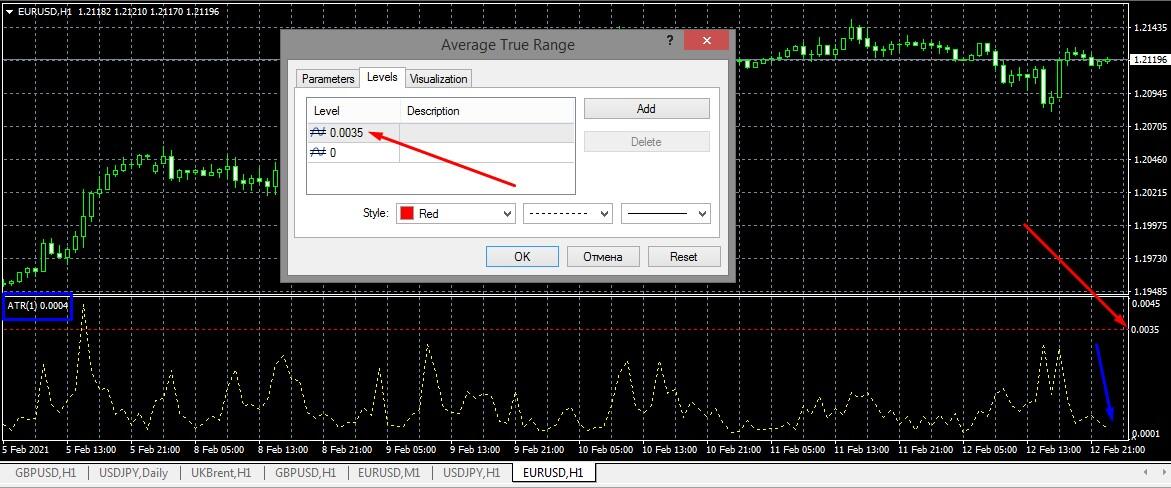The image size is (1171, 488).
Task: Click the Отмена cancel button
Action: [x=603, y=256]
